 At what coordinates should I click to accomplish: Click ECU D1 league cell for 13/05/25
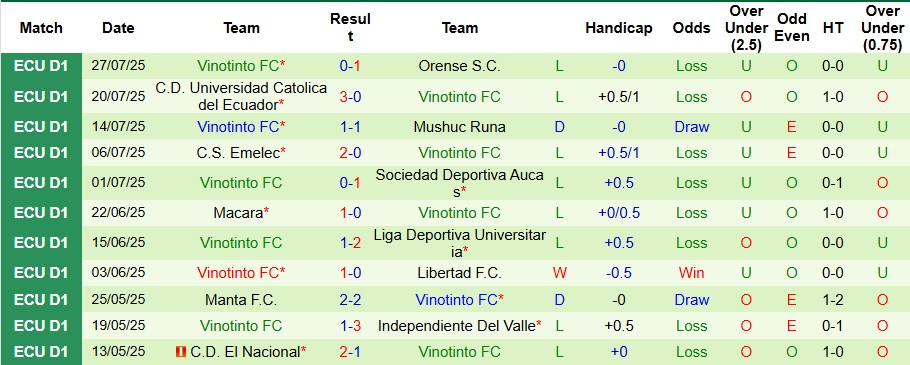pos(41,352)
